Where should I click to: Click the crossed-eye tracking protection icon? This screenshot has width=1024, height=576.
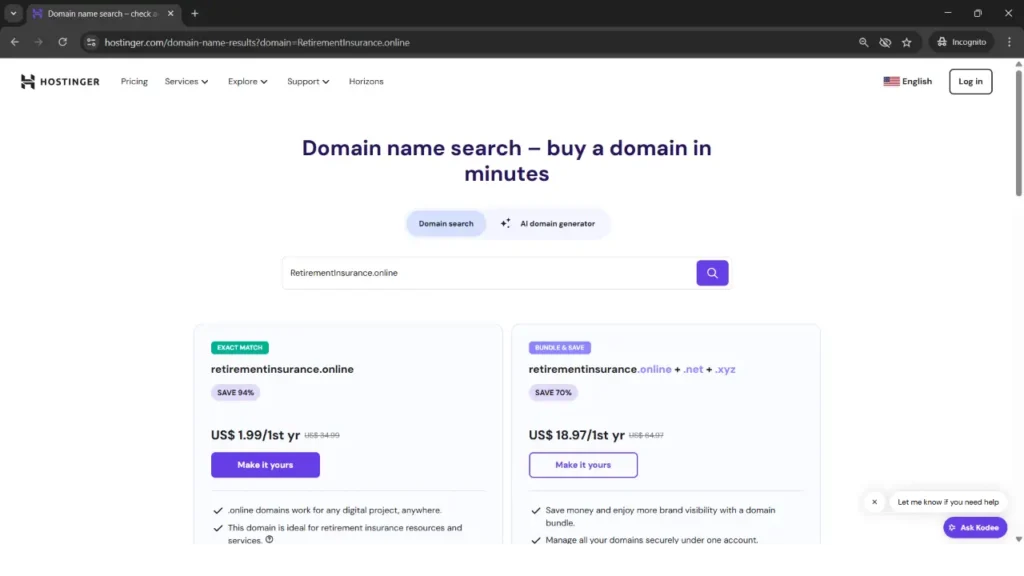click(x=885, y=42)
